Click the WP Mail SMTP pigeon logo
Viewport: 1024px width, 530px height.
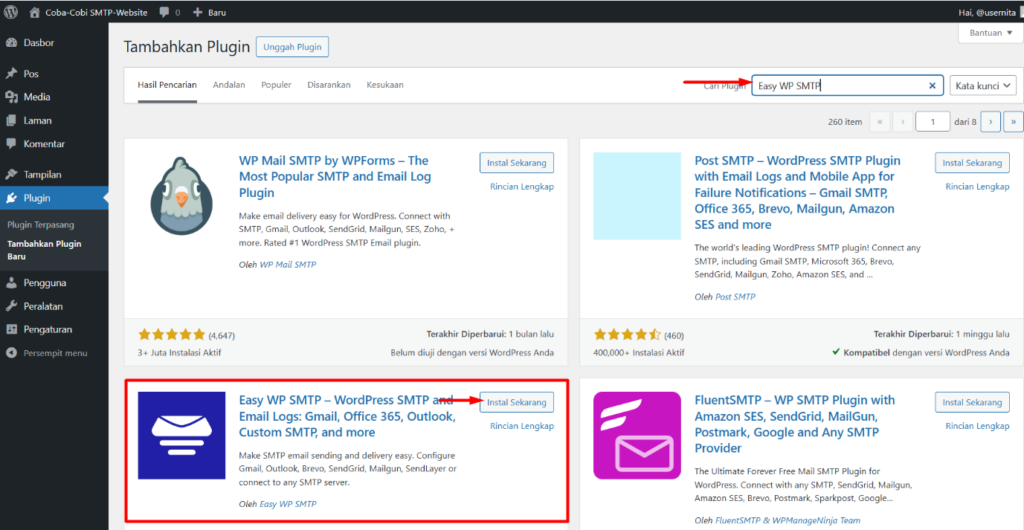(x=182, y=195)
